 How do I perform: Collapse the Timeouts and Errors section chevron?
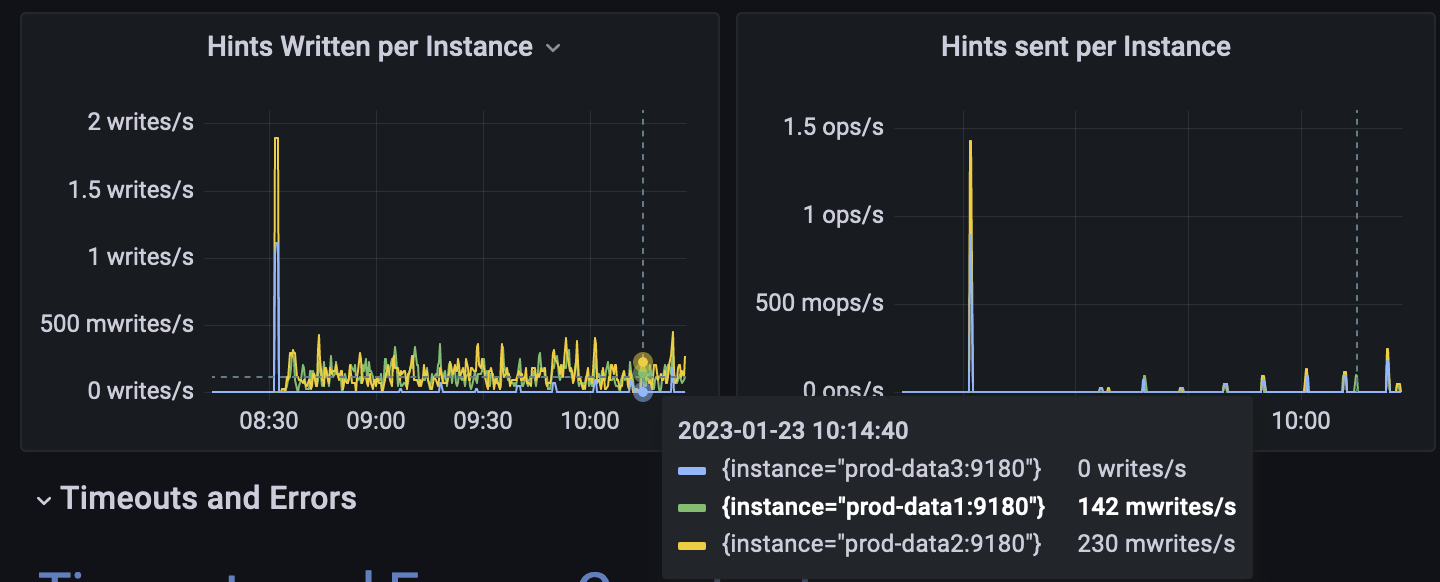pos(44,499)
